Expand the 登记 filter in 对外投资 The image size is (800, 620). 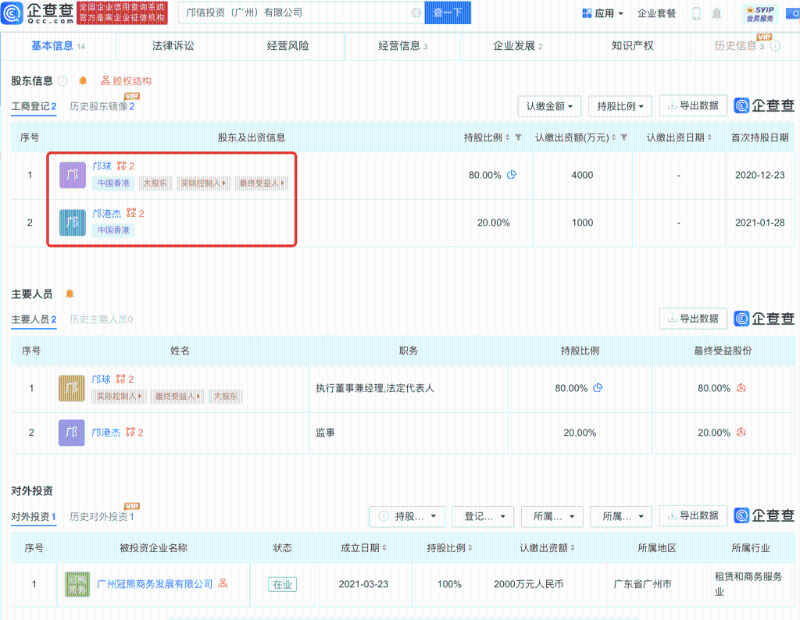(x=483, y=516)
